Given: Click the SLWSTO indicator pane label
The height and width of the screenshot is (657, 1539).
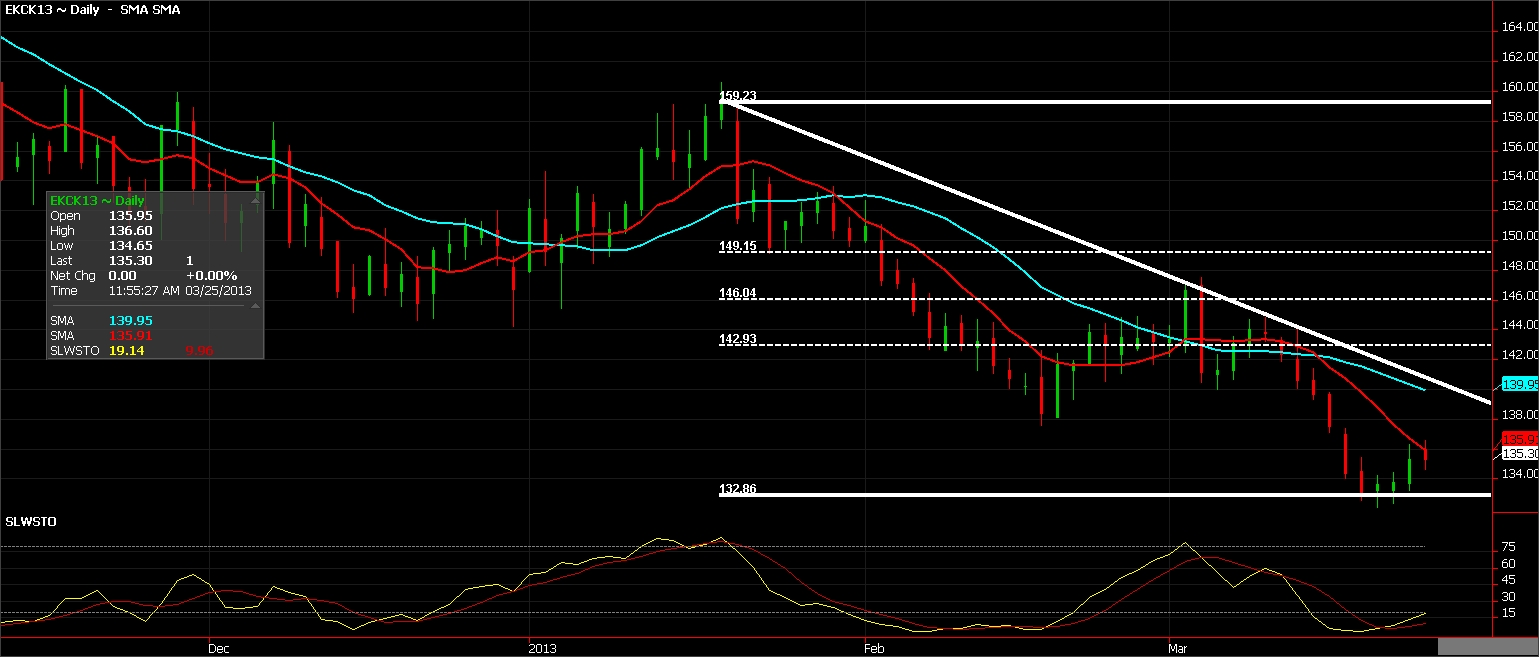Looking at the screenshot, I should (30, 522).
